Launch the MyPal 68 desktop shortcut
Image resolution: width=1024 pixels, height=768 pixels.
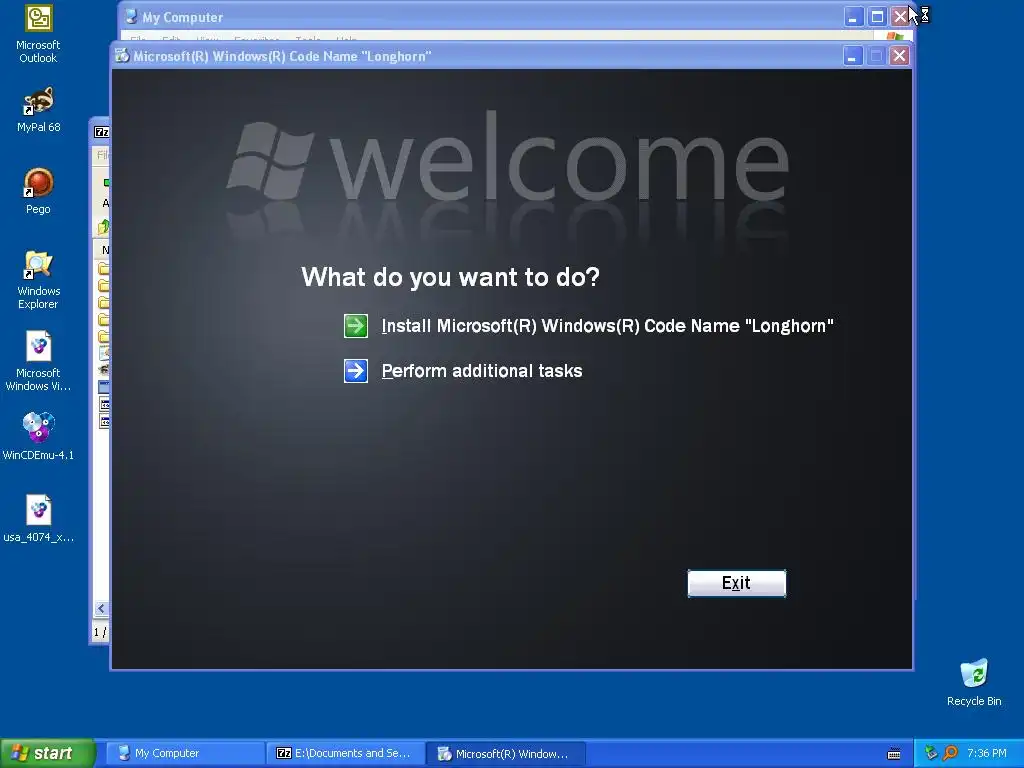pyautogui.click(x=39, y=110)
